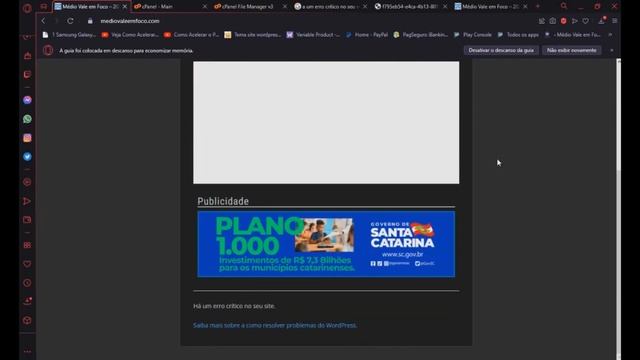This screenshot has width=640, height=360.
Task: Open 'Todos os apps' bookmark
Action: click(518, 35)
